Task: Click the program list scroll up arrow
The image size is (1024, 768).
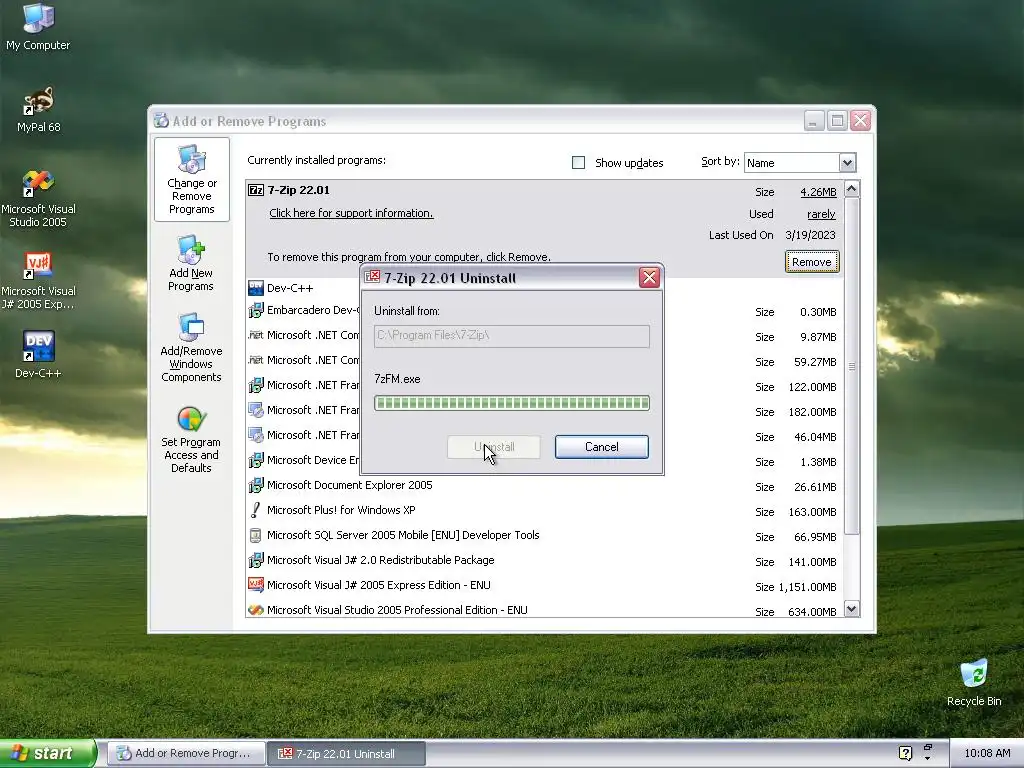Action: click(851, 189)
